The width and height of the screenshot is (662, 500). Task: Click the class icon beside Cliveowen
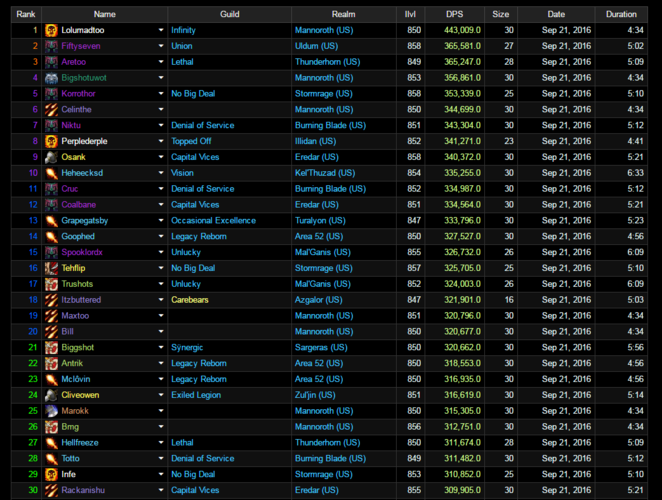point(51,395)
